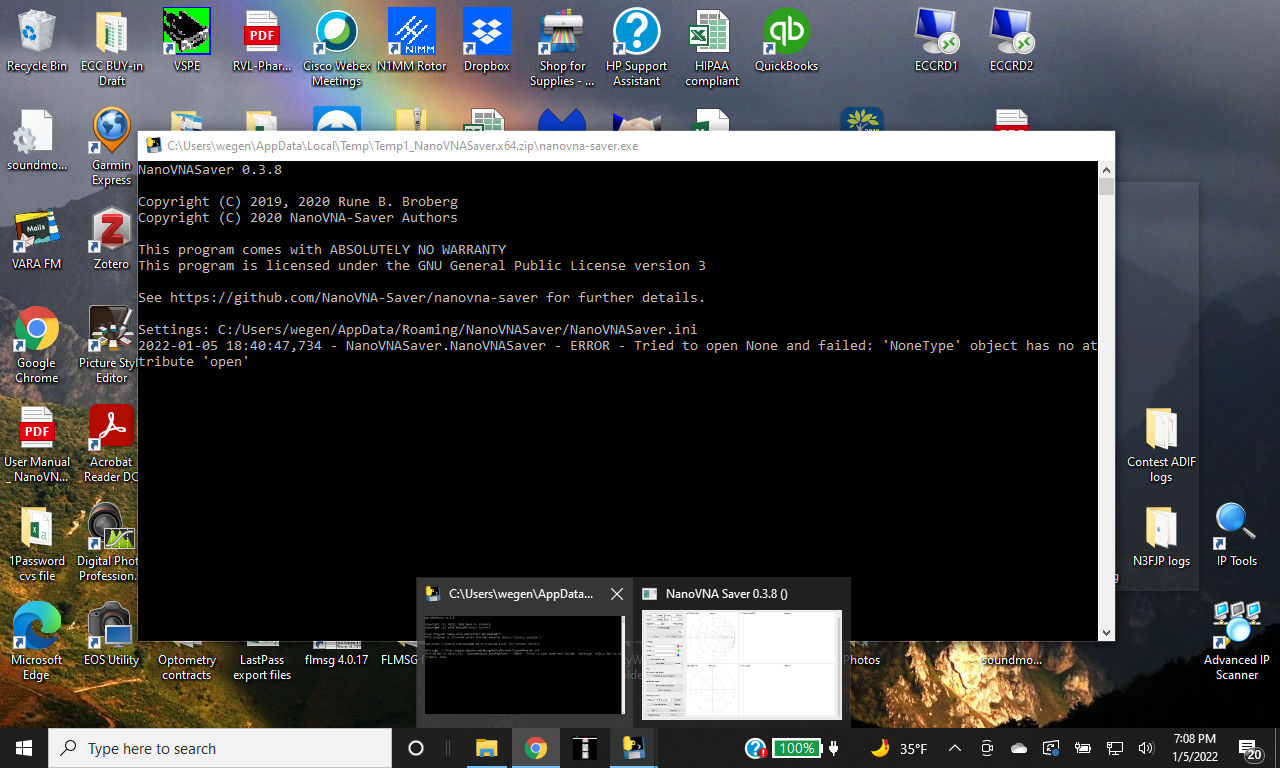Open the User Manual NanoVNA PDF
The height and width of the screenshot is (768, 1280).
tap(37, 444)
